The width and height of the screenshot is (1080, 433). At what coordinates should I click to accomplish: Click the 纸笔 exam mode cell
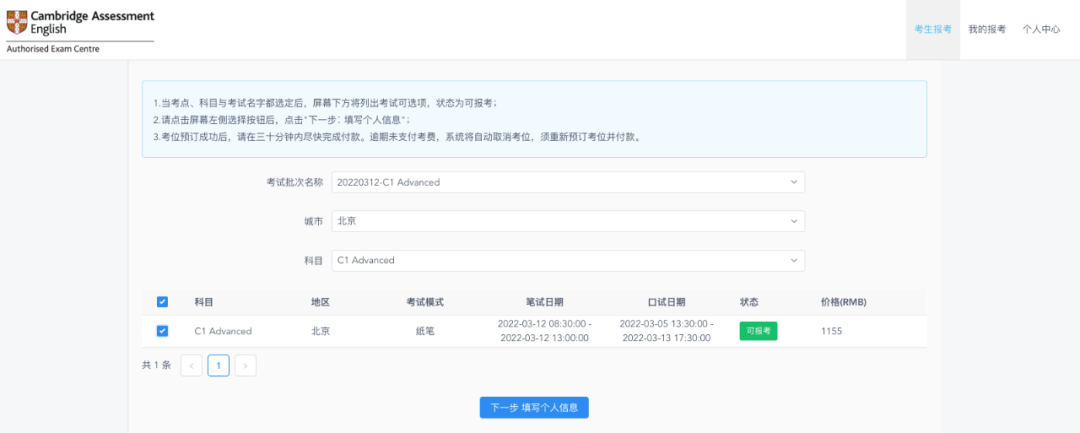click(425, 331)
